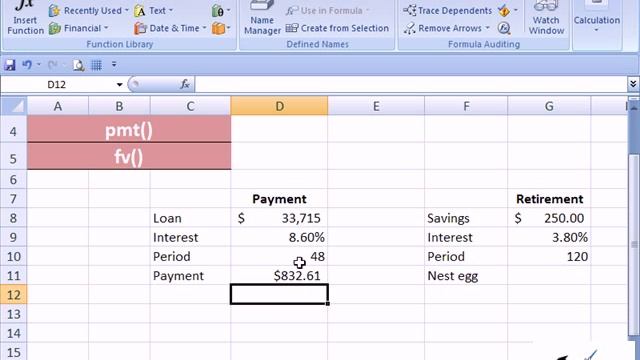This screenshot has width=640, height=360.
Task: Click the $832.61 payment cell
Action: tap(279, 276)
